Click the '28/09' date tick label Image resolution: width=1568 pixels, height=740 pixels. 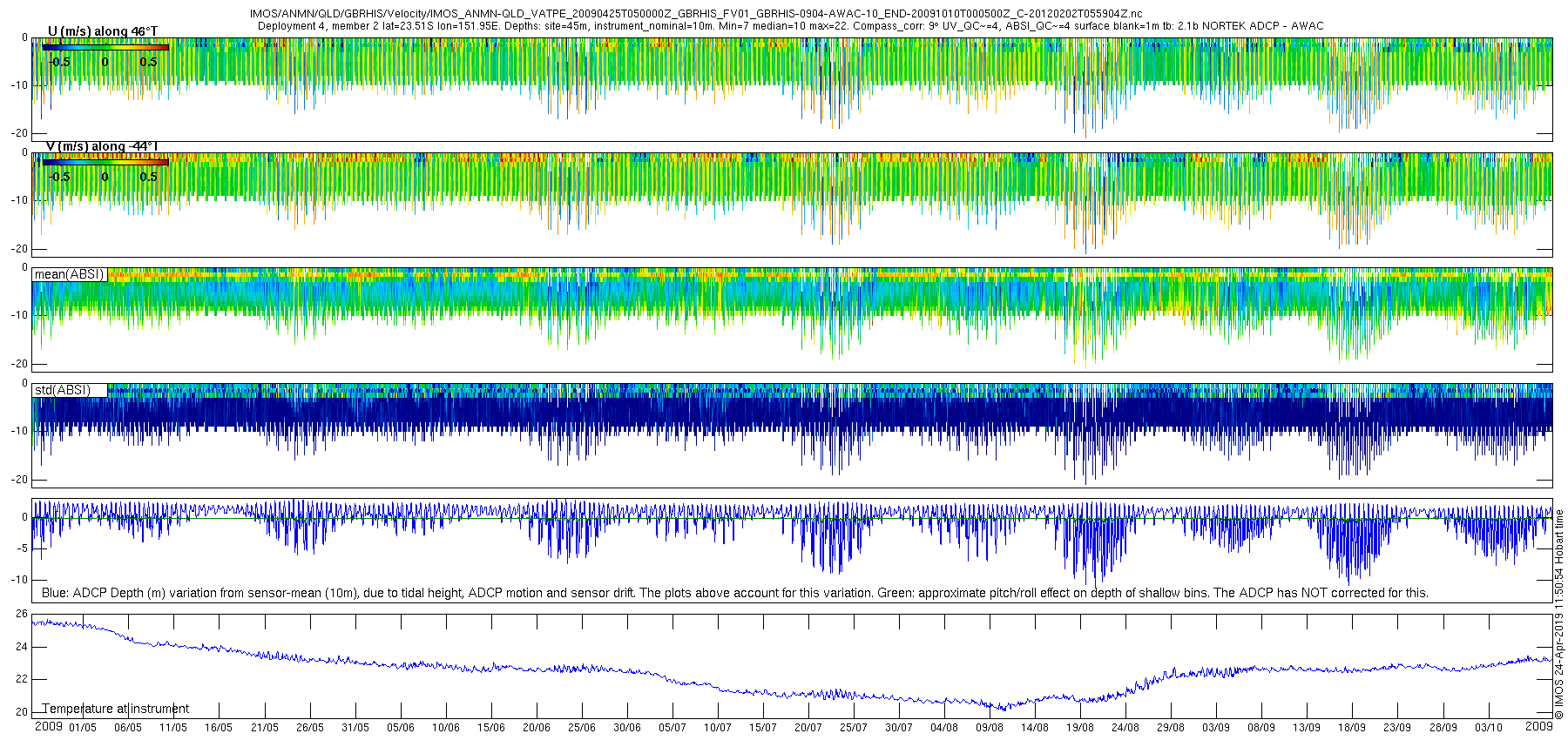(1443, 728)
